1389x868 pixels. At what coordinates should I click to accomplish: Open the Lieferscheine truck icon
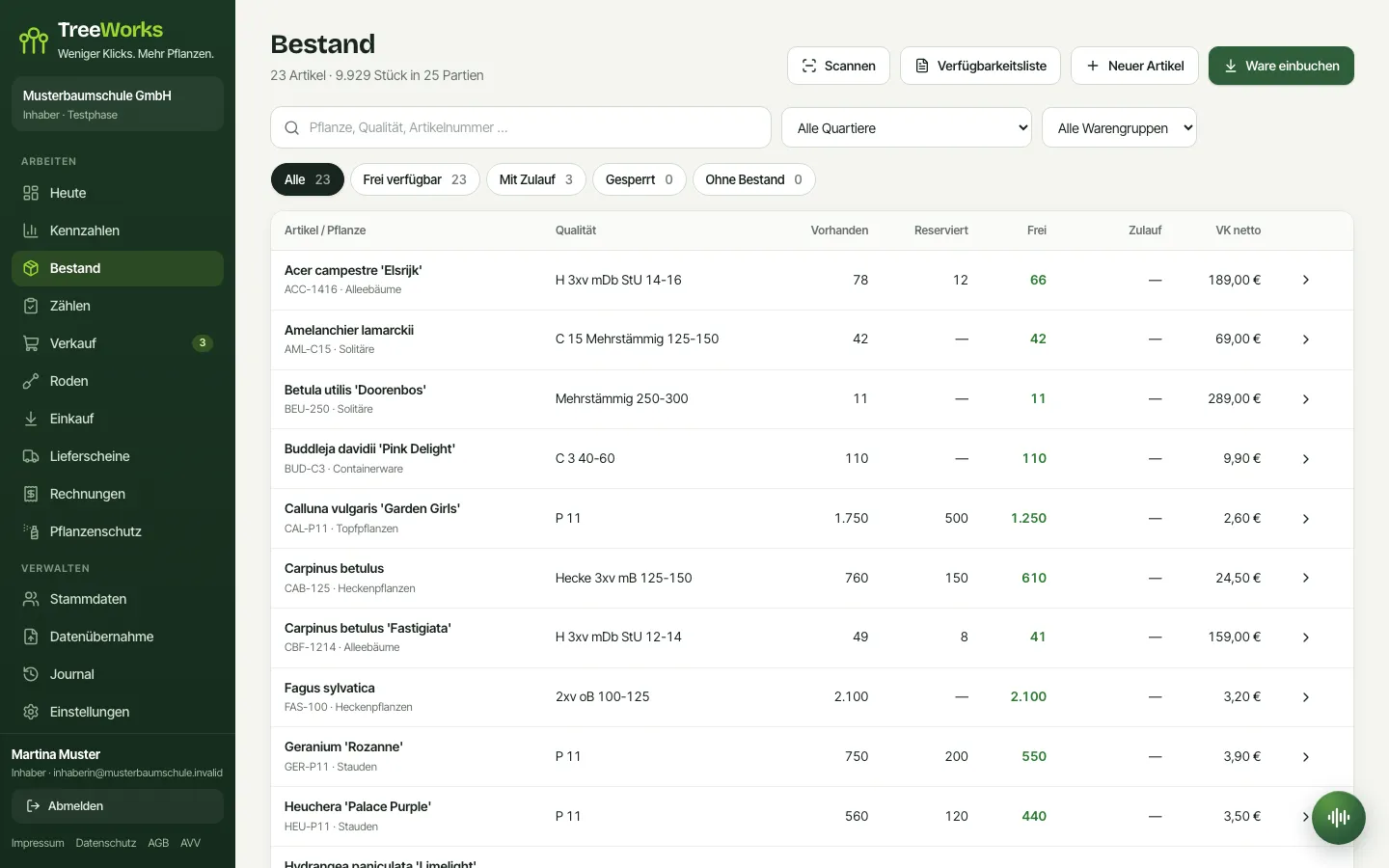tap(31, 456)
